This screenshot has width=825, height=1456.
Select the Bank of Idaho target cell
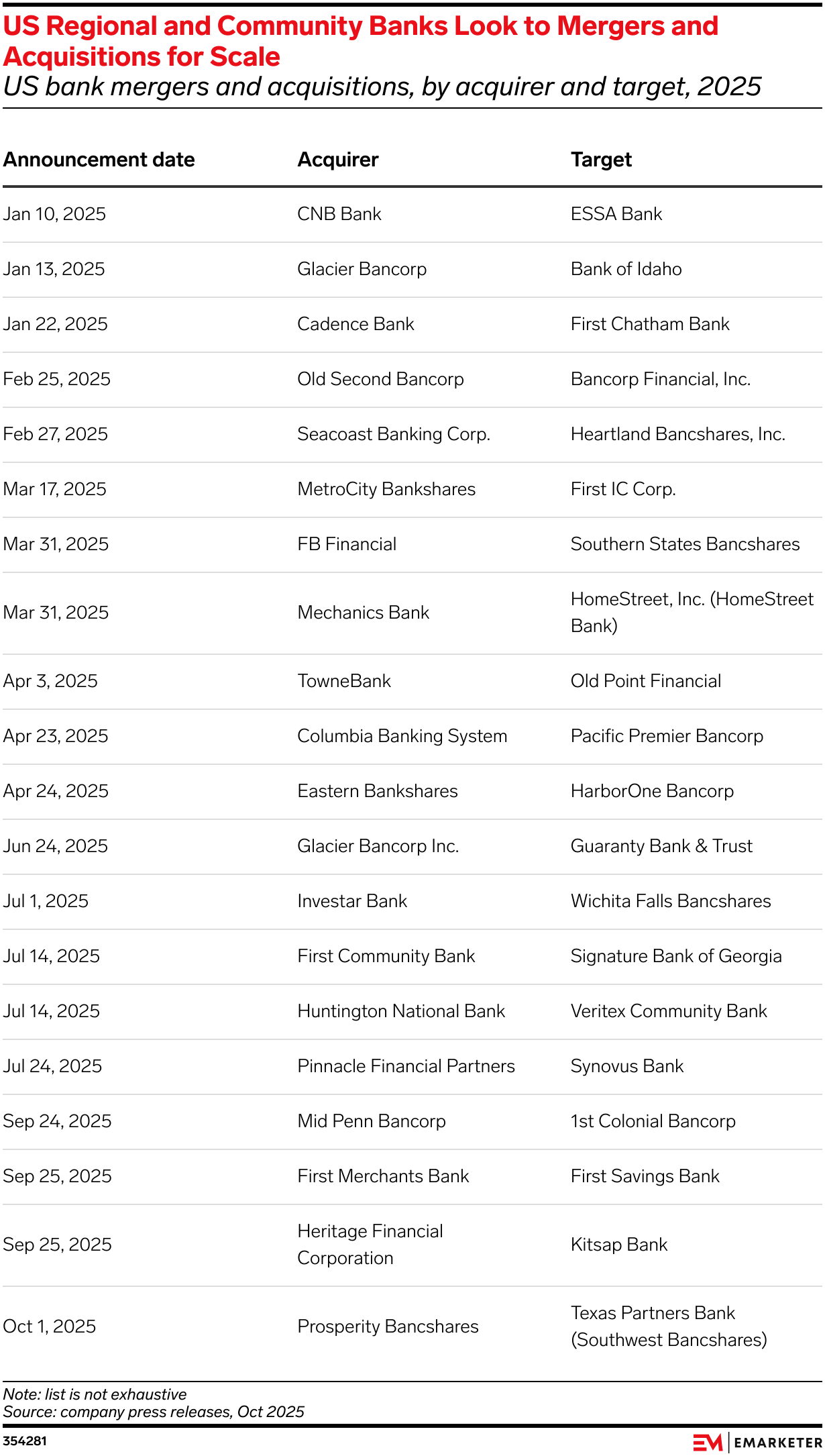point(626,269)
